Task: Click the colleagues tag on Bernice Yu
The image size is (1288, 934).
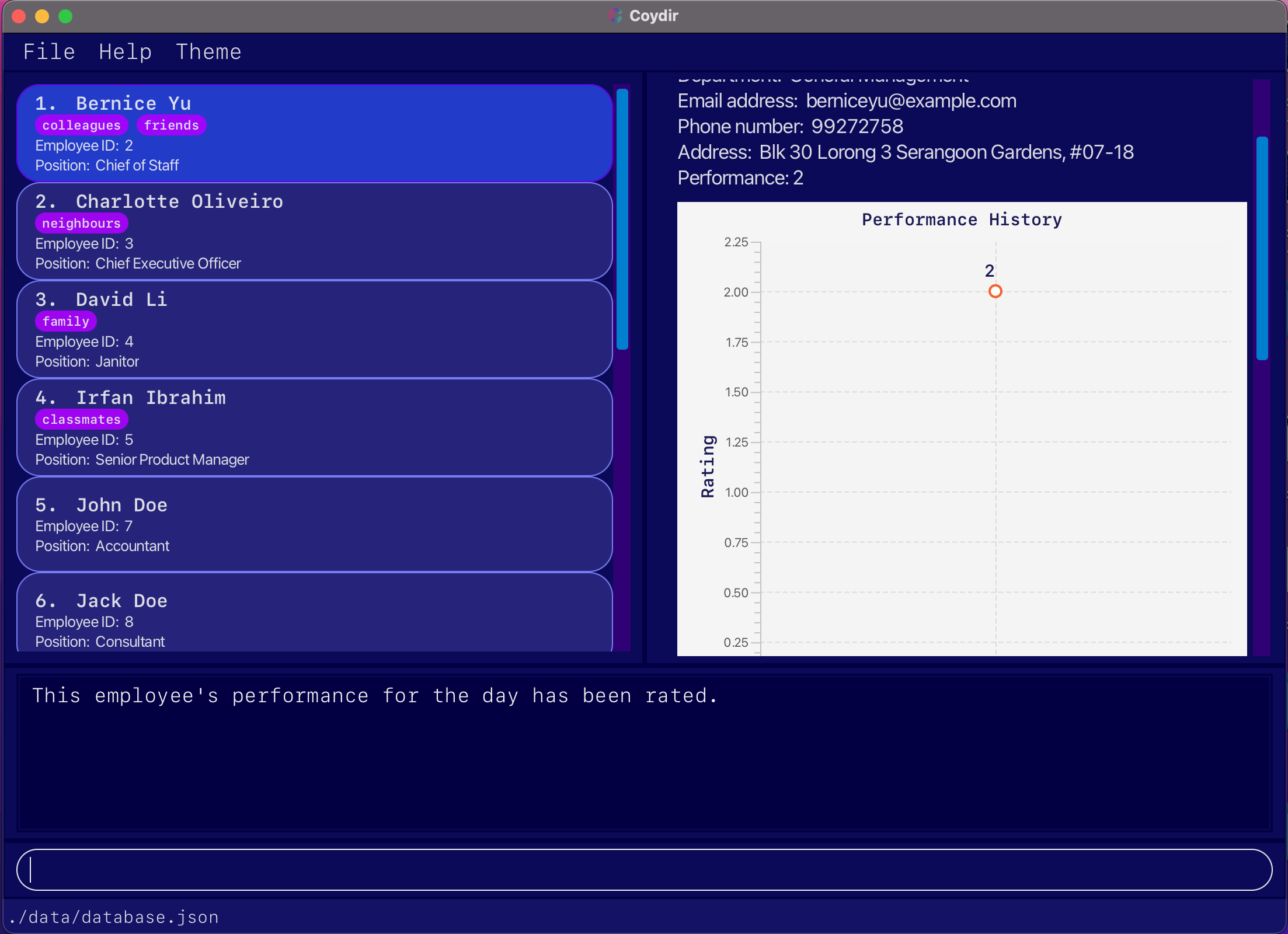Action: 81,126
